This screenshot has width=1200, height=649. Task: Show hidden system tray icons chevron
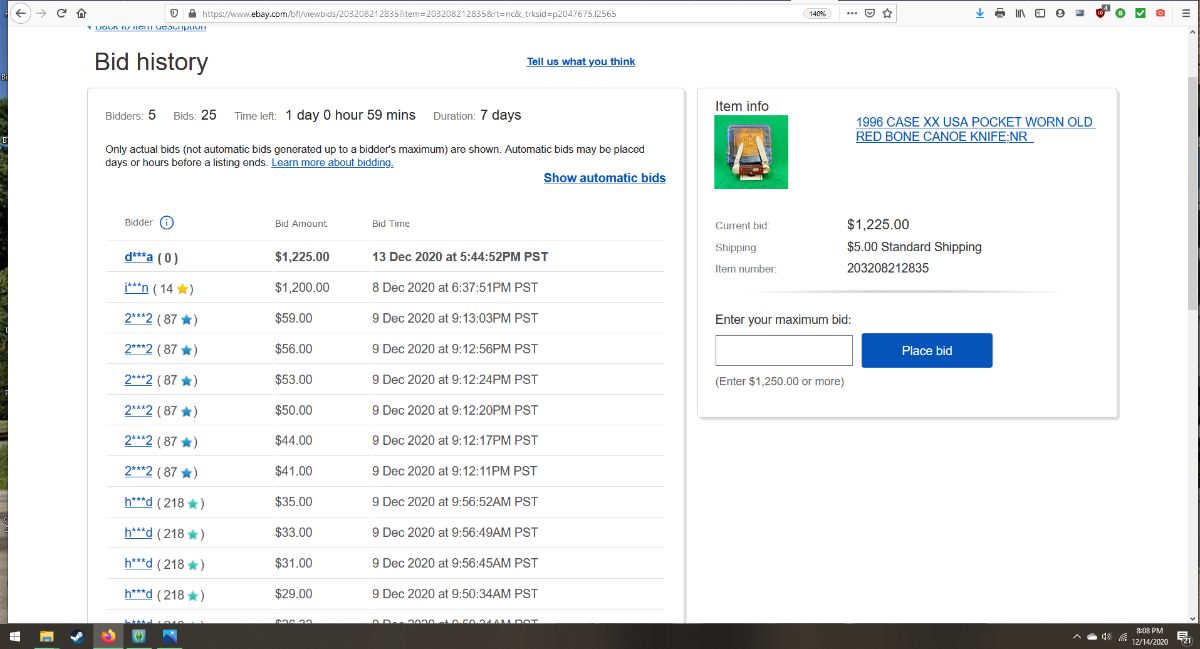pyautogui.click(x=1077, y=636)
